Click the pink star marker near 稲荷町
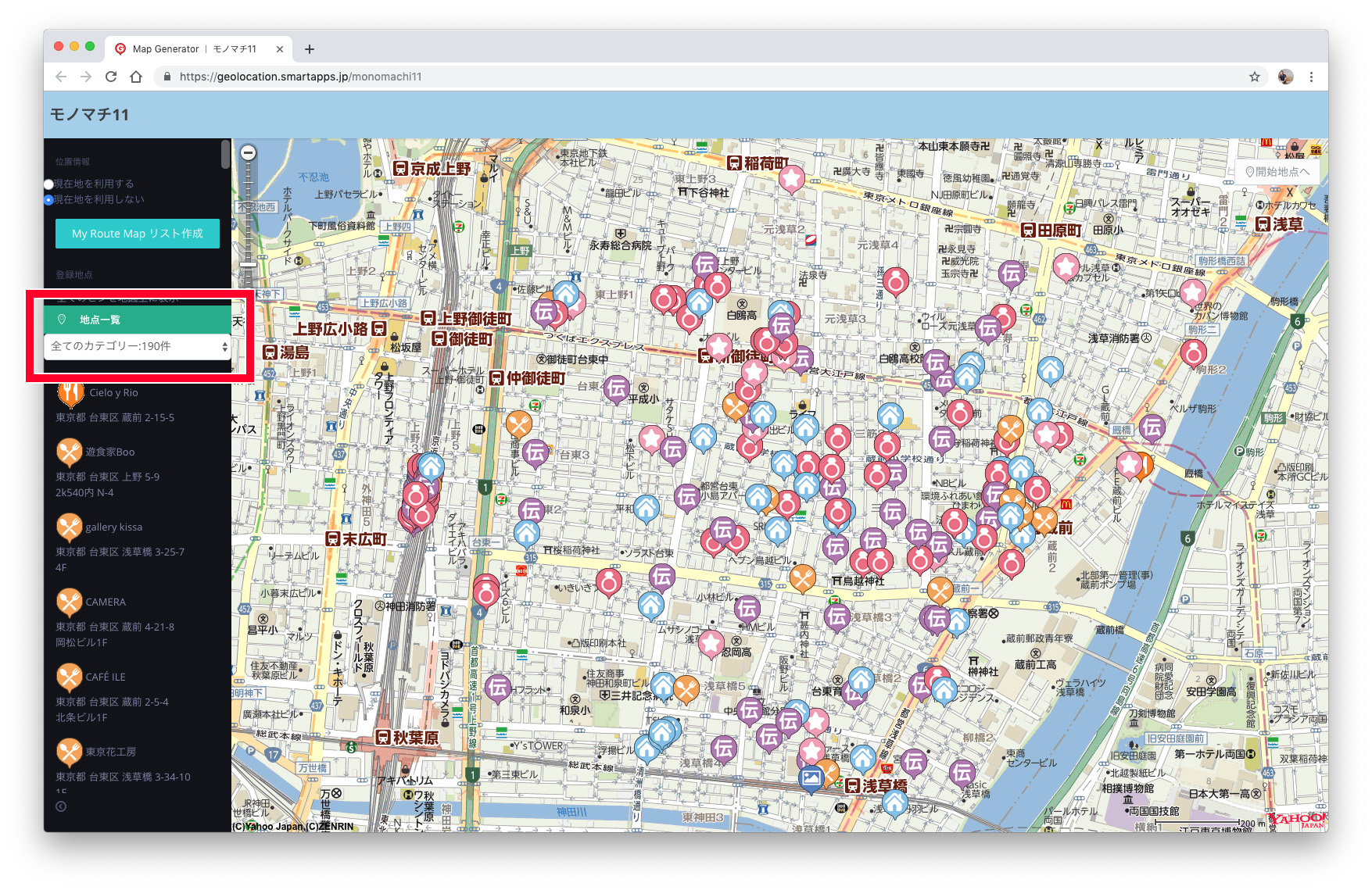The height and width of the screenshot is (890, 1372). (791, 179)
